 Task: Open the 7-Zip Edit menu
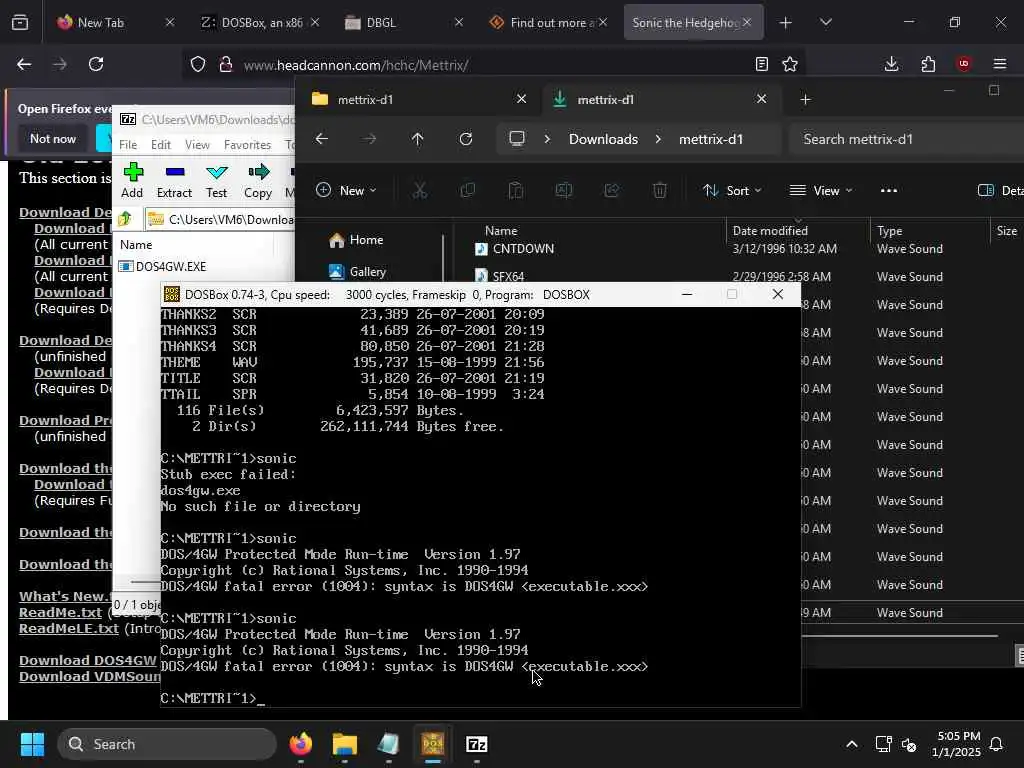coord(161,144)
